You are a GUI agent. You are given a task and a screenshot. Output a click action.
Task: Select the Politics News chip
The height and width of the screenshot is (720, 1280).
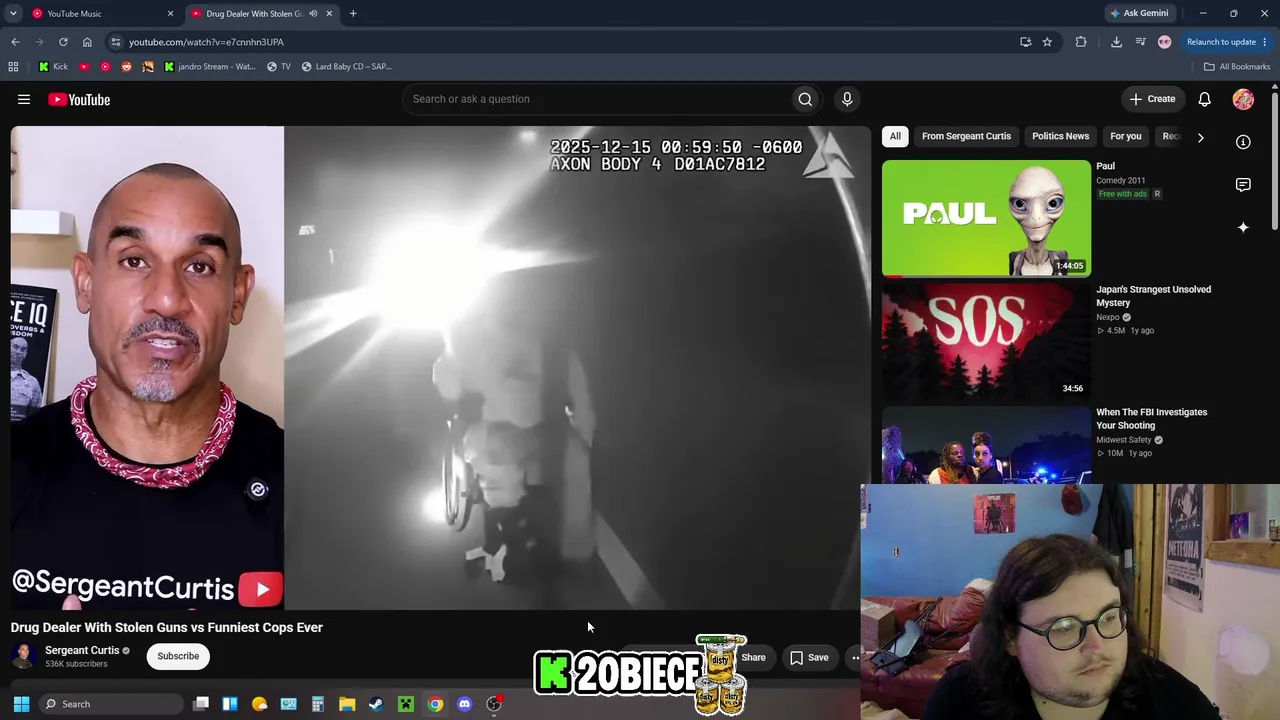coord(1060,136)
